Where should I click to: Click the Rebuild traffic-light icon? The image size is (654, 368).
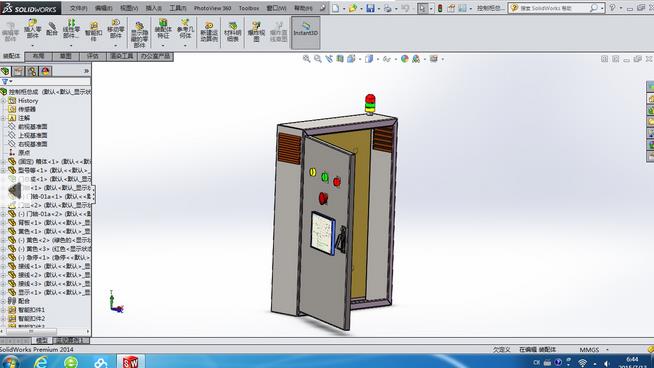coord(440,8)
